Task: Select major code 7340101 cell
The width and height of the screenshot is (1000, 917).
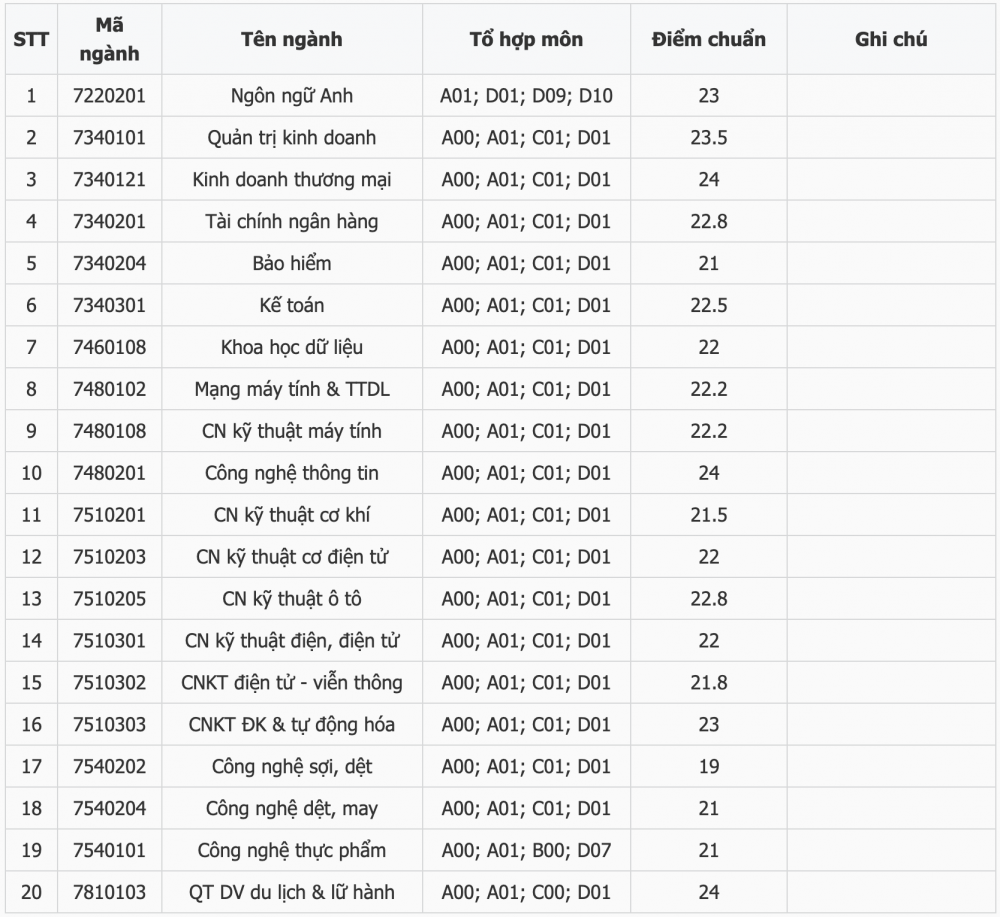Action: click(x=109, y=138)
